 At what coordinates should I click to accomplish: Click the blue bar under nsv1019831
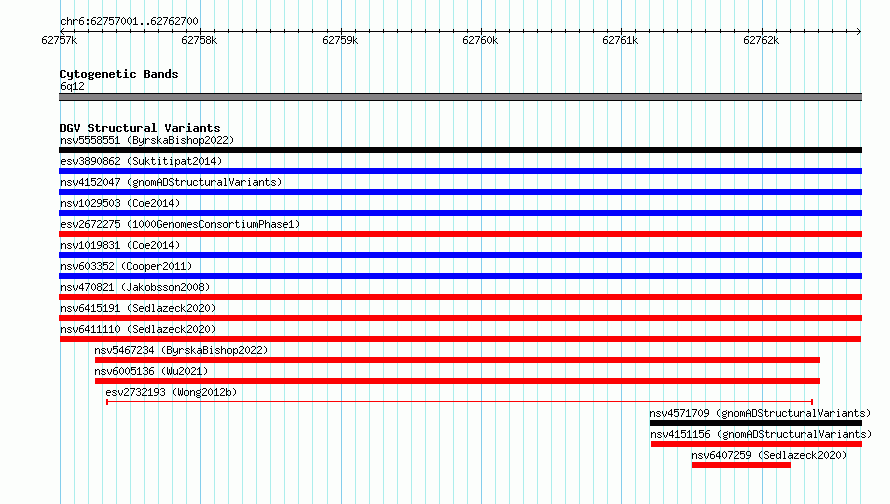coord(460,255)
